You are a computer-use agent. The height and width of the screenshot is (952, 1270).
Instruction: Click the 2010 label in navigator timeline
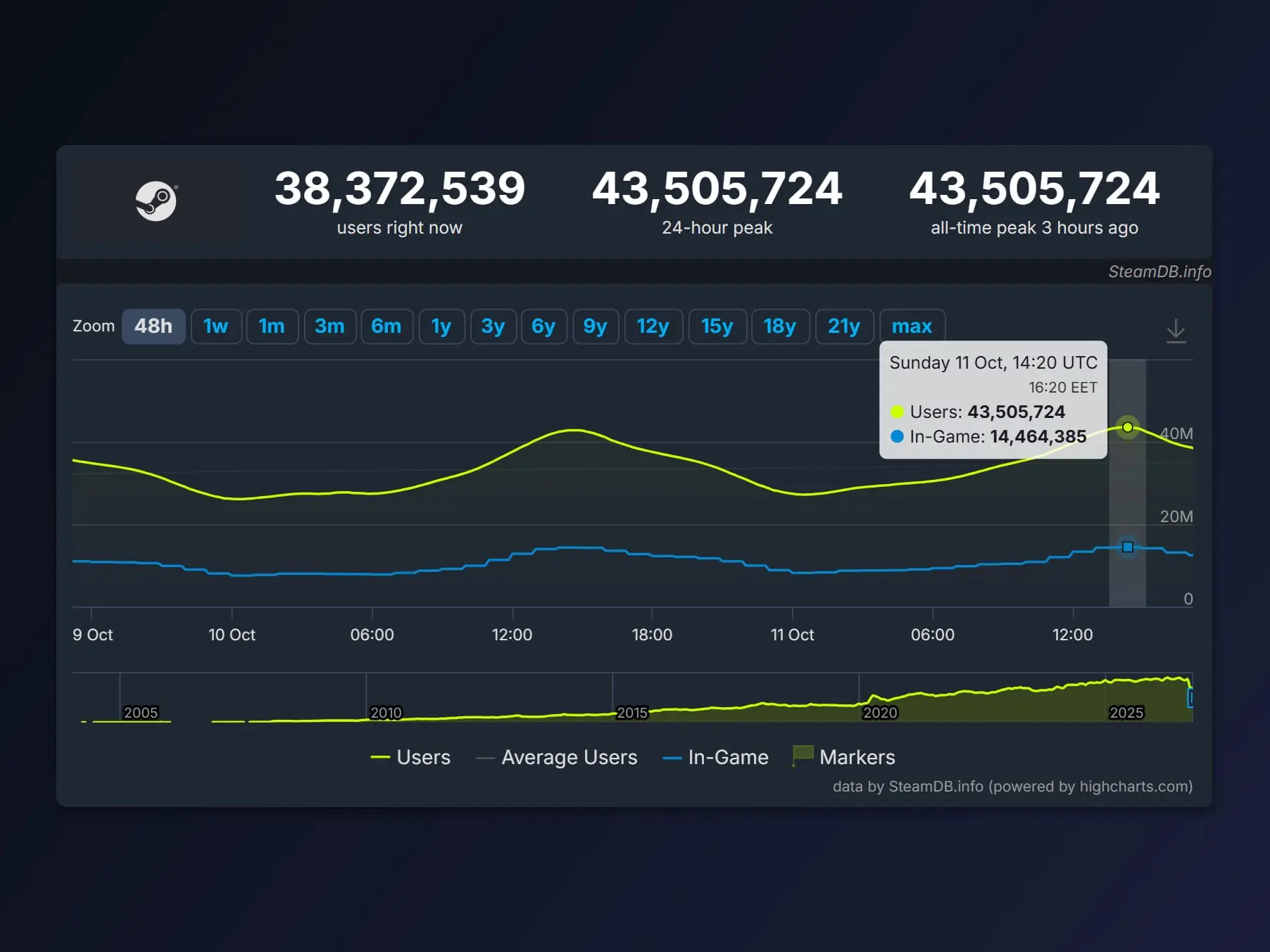click(x=386, y=713)
